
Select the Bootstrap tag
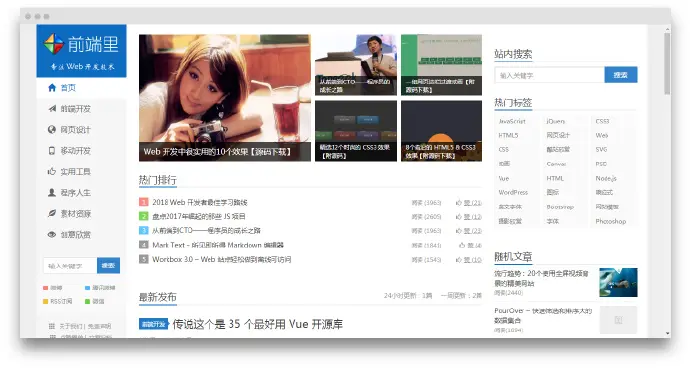pos(560,207)
